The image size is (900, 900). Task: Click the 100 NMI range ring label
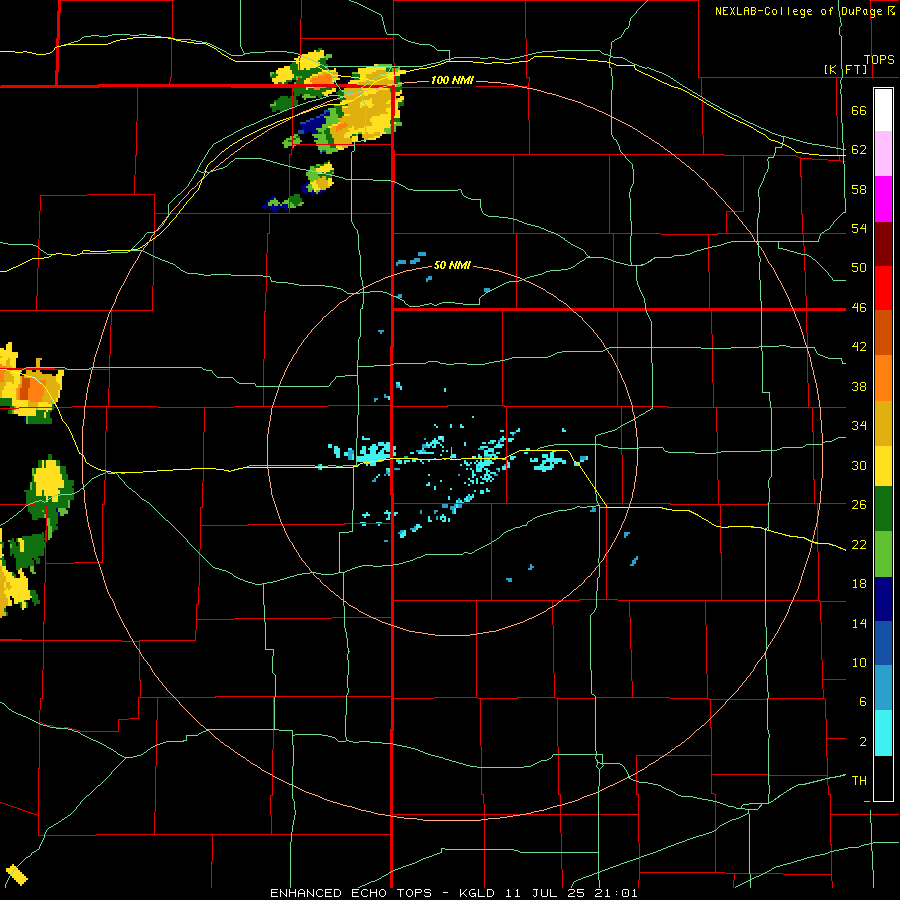coord(452,80)
